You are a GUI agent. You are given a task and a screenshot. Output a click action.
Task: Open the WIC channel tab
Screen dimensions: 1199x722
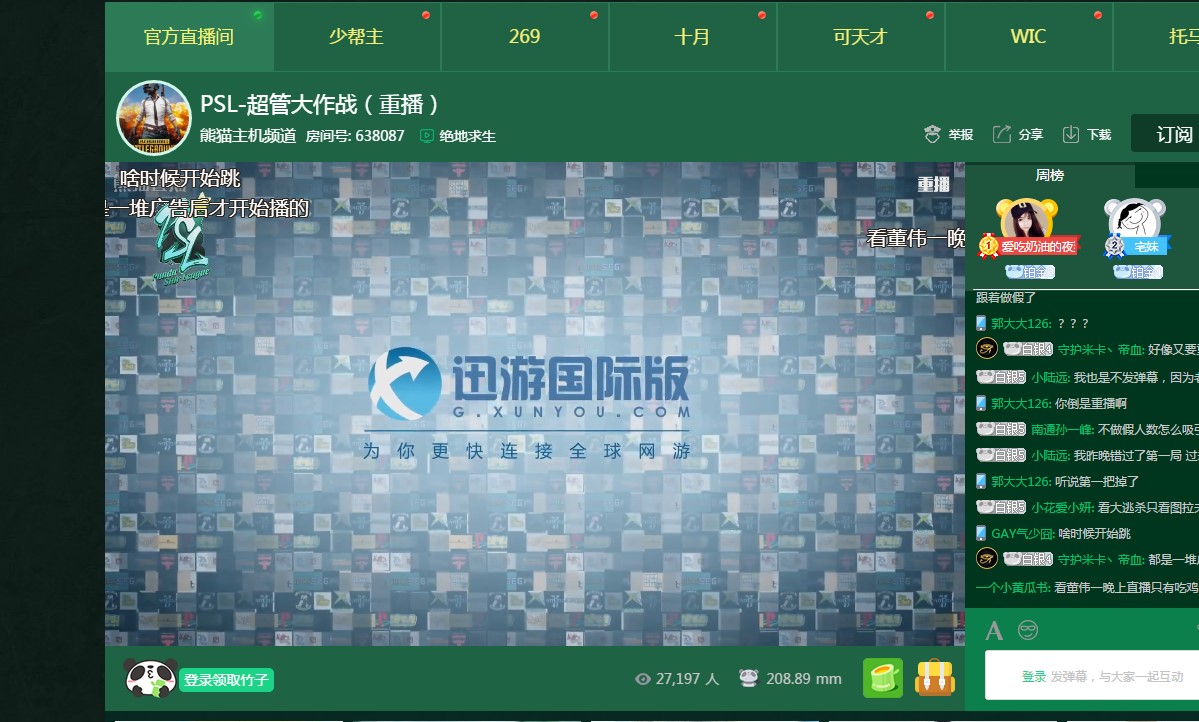point(1028,37)
